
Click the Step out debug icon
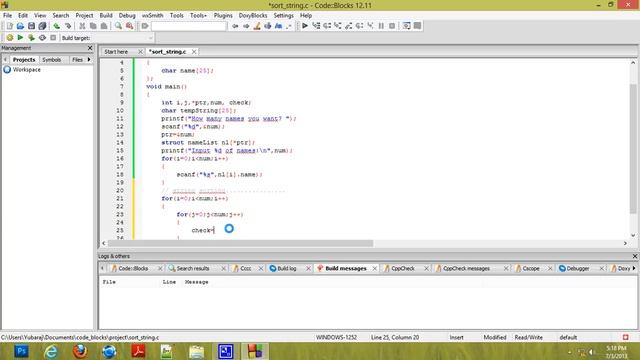[349, 26]
